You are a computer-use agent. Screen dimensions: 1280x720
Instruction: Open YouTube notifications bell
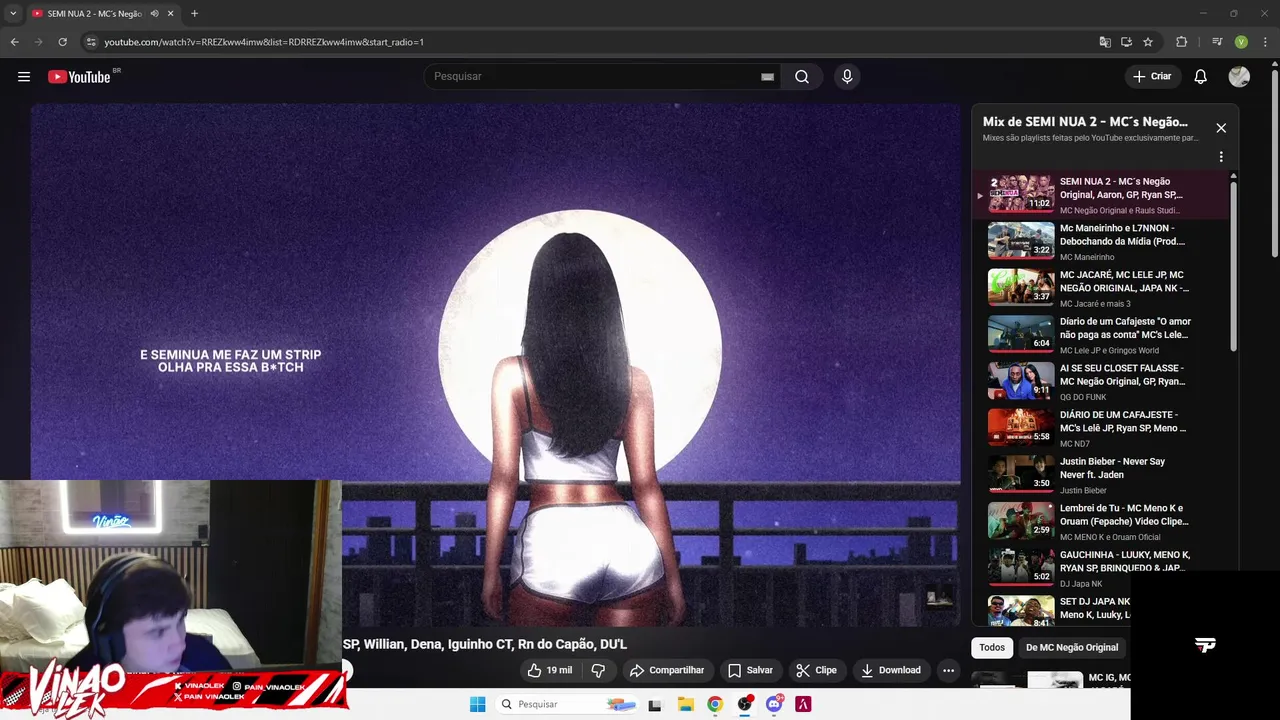point(1201,77)
